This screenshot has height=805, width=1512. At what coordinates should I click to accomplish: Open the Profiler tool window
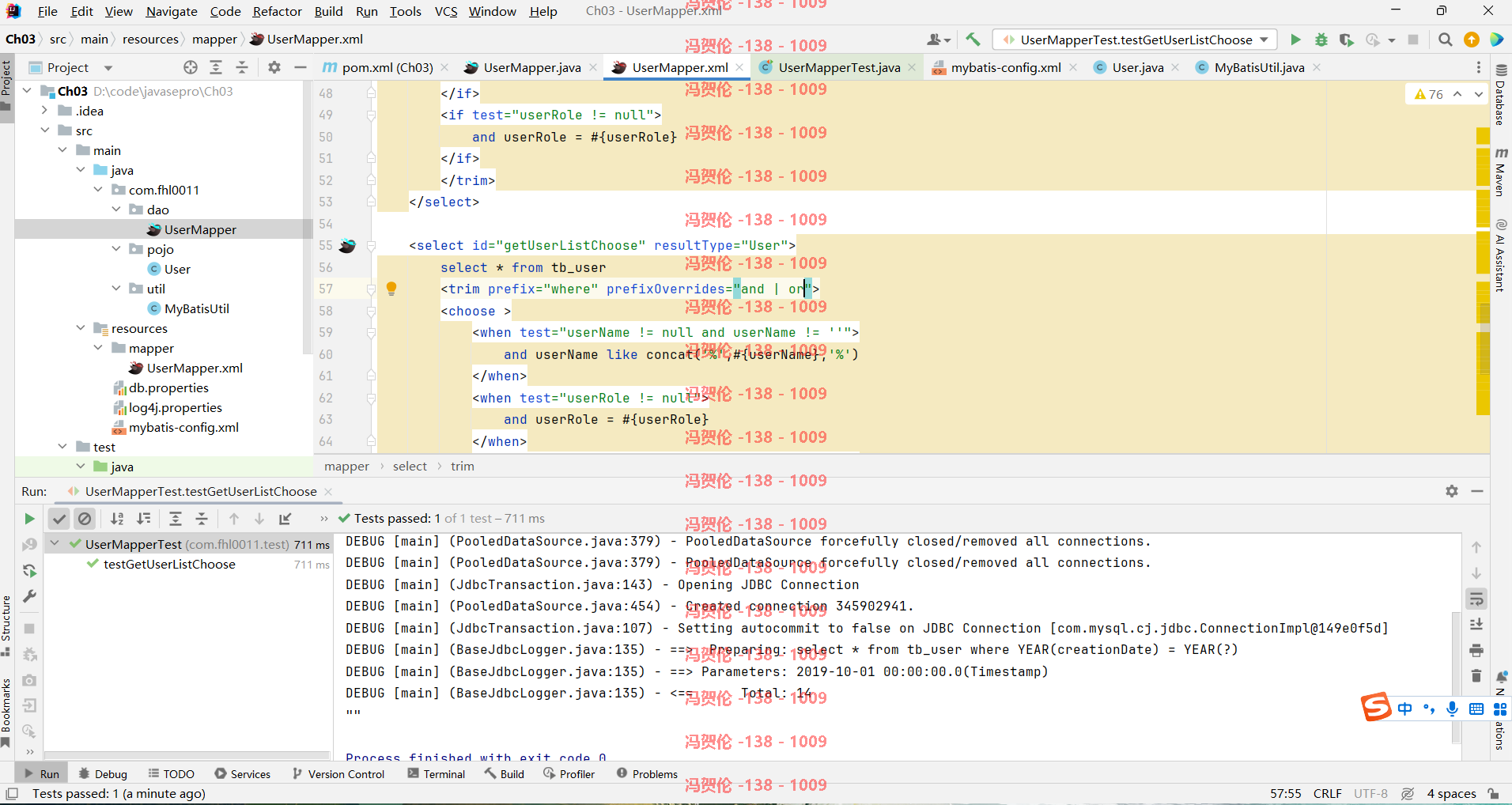pos(569,774)
